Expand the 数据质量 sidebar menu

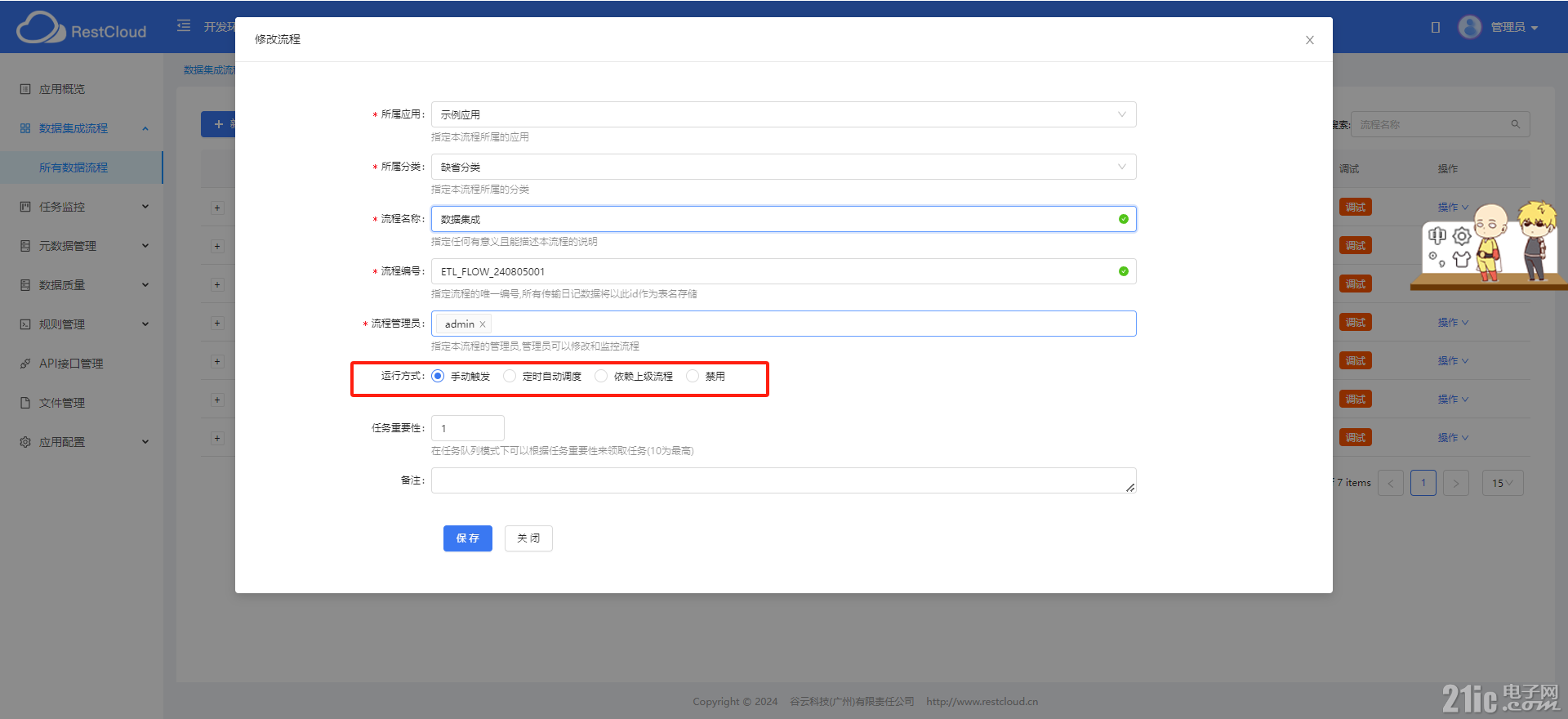tap(82, 285)
